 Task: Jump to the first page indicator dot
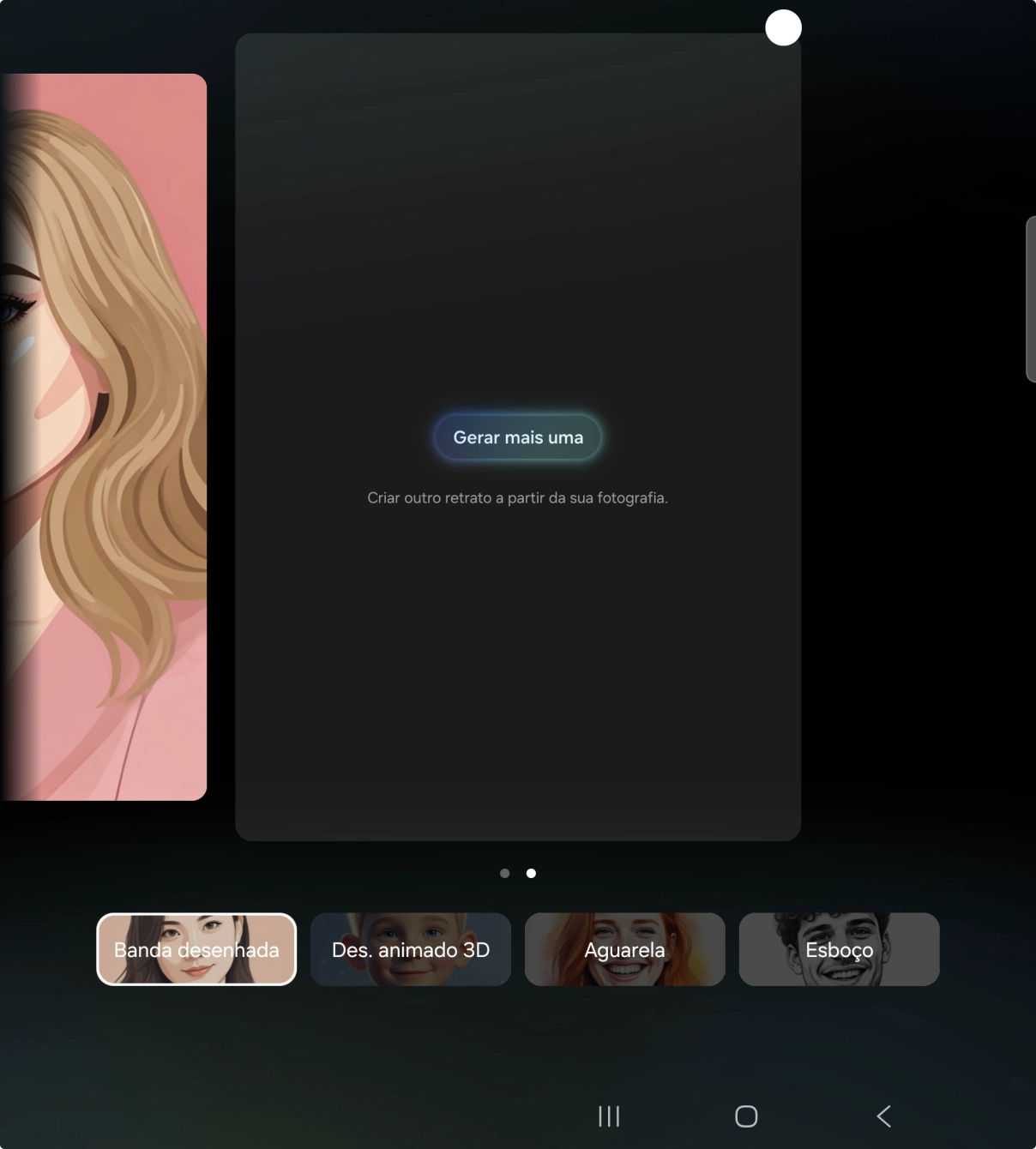pyautogui.click(x=504, y=873)
